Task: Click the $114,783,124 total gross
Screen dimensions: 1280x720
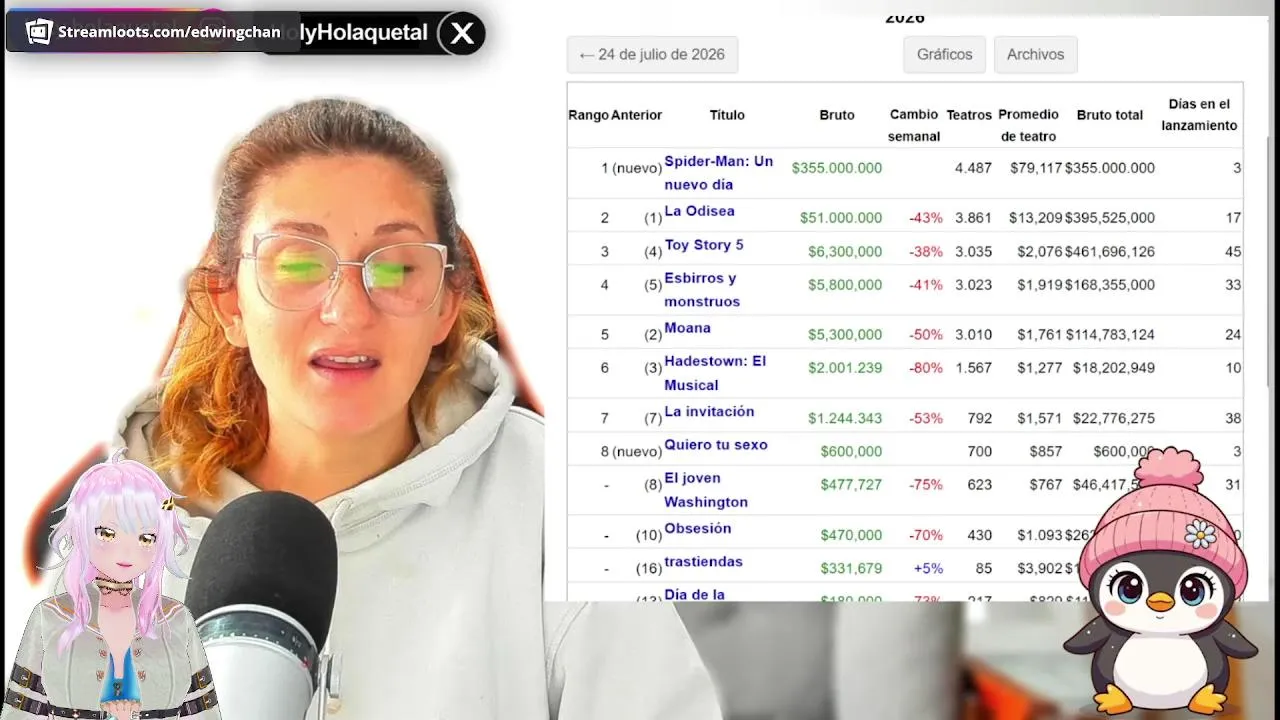Action: [1110, 335]
